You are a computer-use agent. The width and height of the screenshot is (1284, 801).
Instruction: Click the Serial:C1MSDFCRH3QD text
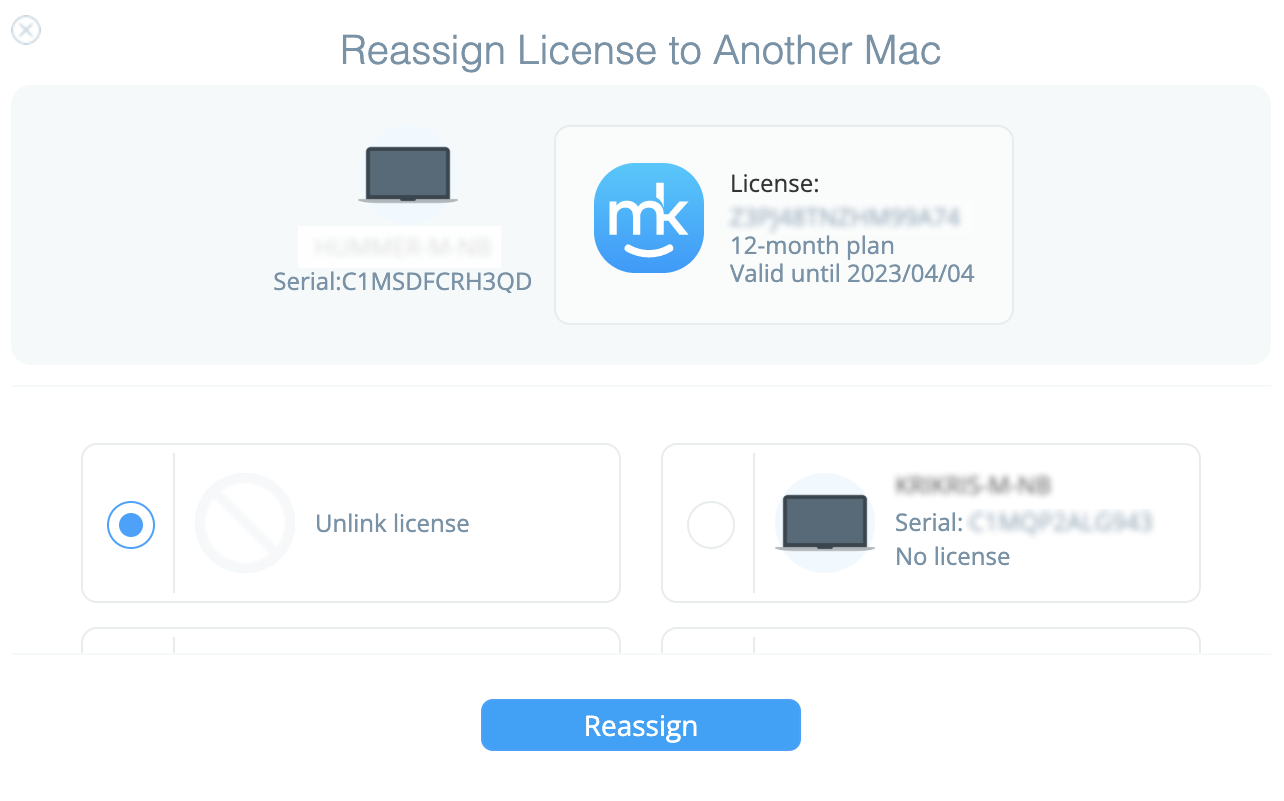402,282
